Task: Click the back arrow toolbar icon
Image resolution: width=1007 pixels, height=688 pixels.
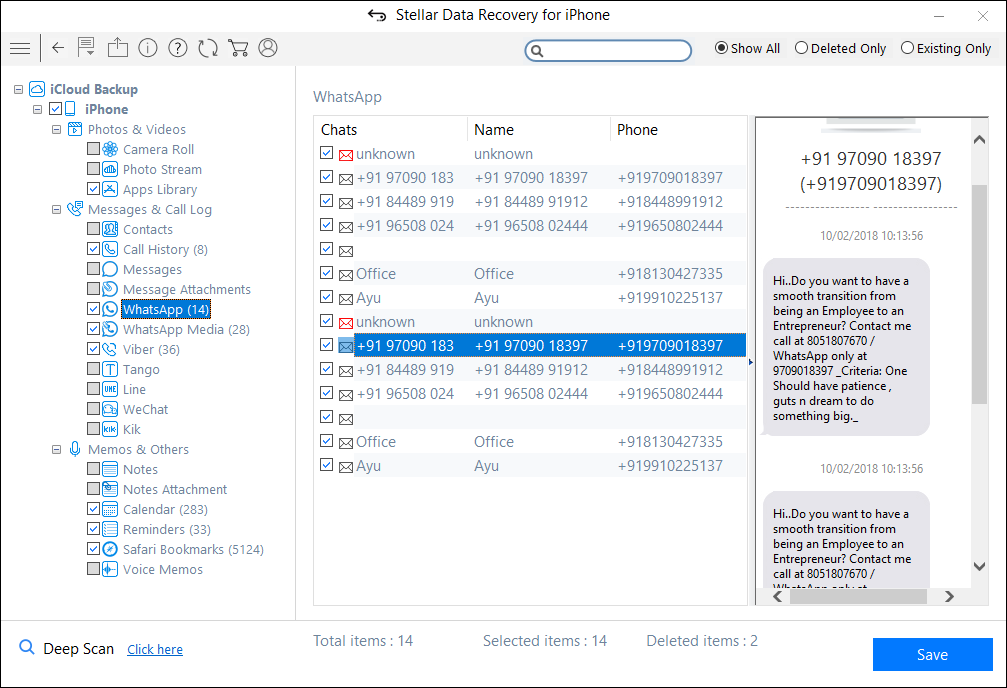Action: pyautogui.click(x=58, y=48)
